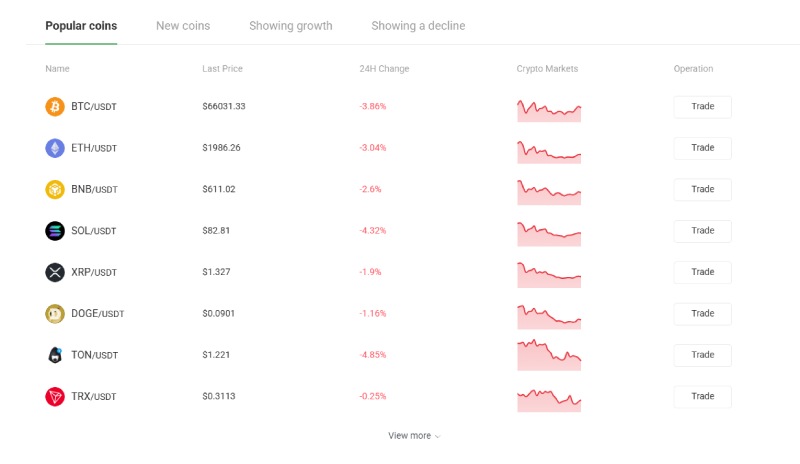
Task: Open the BTC/USDT market sparkline chart
Action: [x=549, y=109]
